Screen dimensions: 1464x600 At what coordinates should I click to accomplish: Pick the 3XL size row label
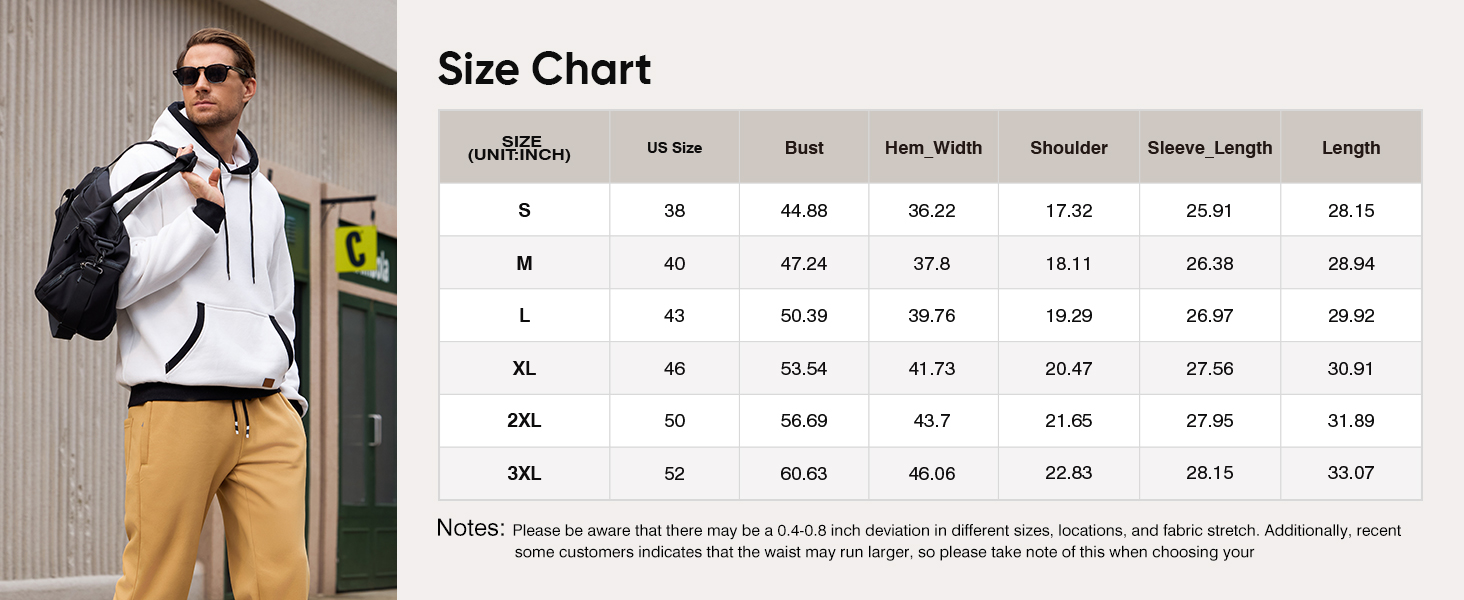[524, 474]
